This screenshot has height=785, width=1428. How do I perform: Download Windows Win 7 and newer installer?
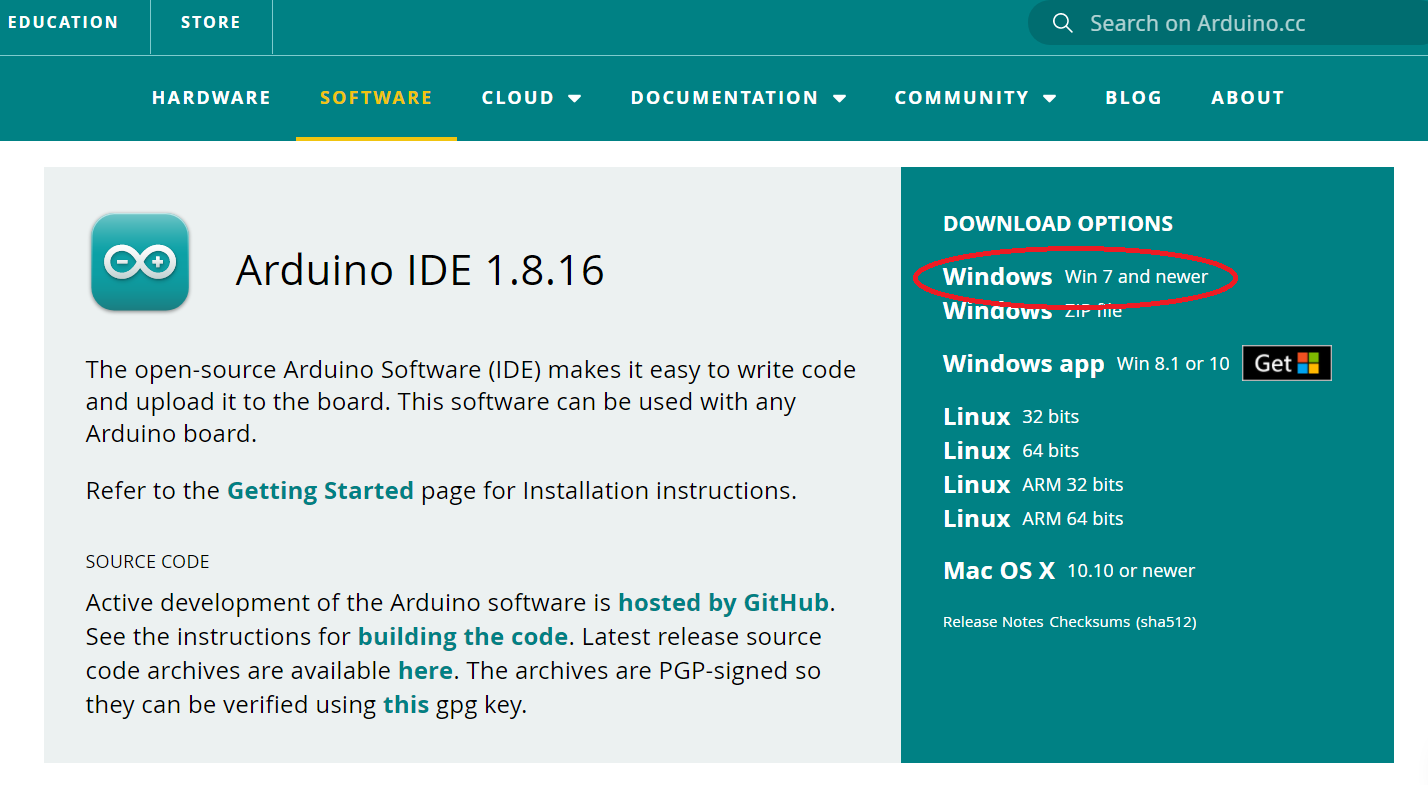[x=1075, y=276]
